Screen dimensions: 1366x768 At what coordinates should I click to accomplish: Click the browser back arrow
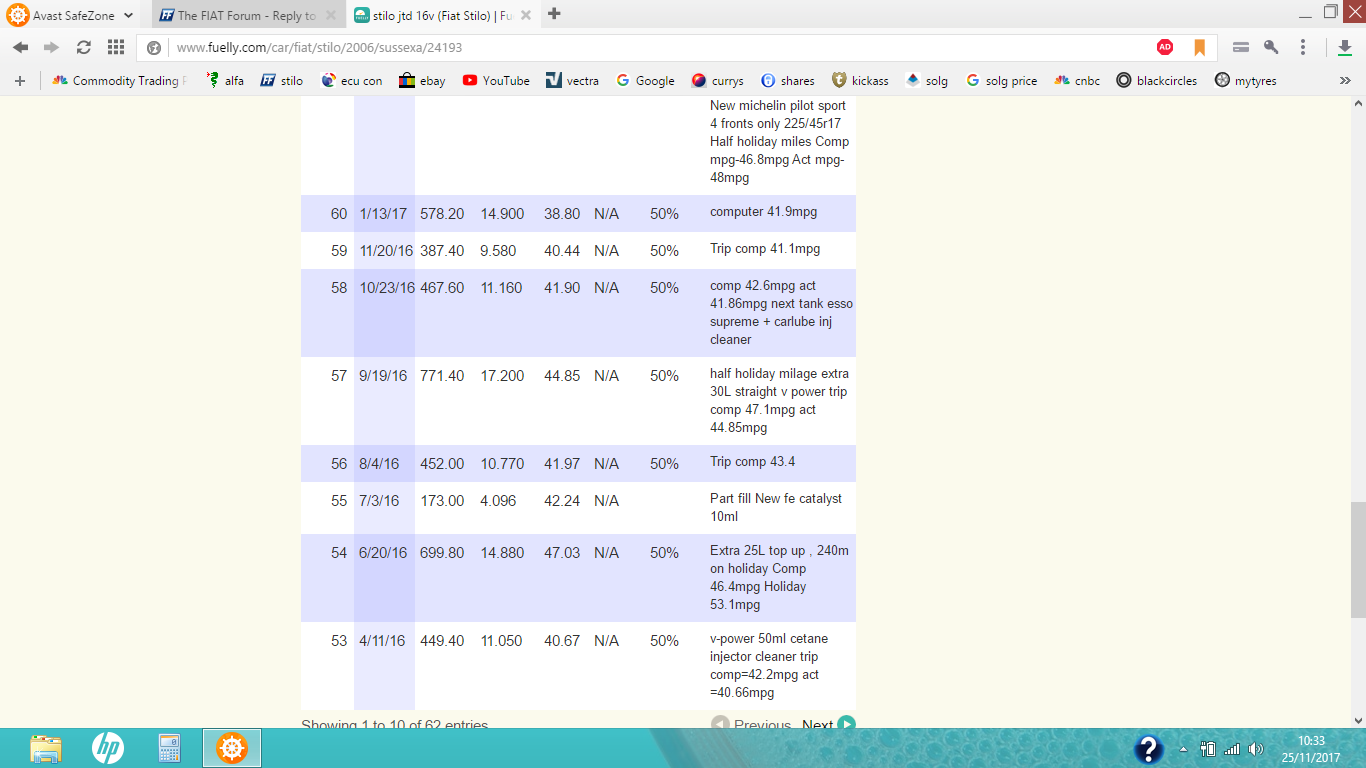(21, 47)
